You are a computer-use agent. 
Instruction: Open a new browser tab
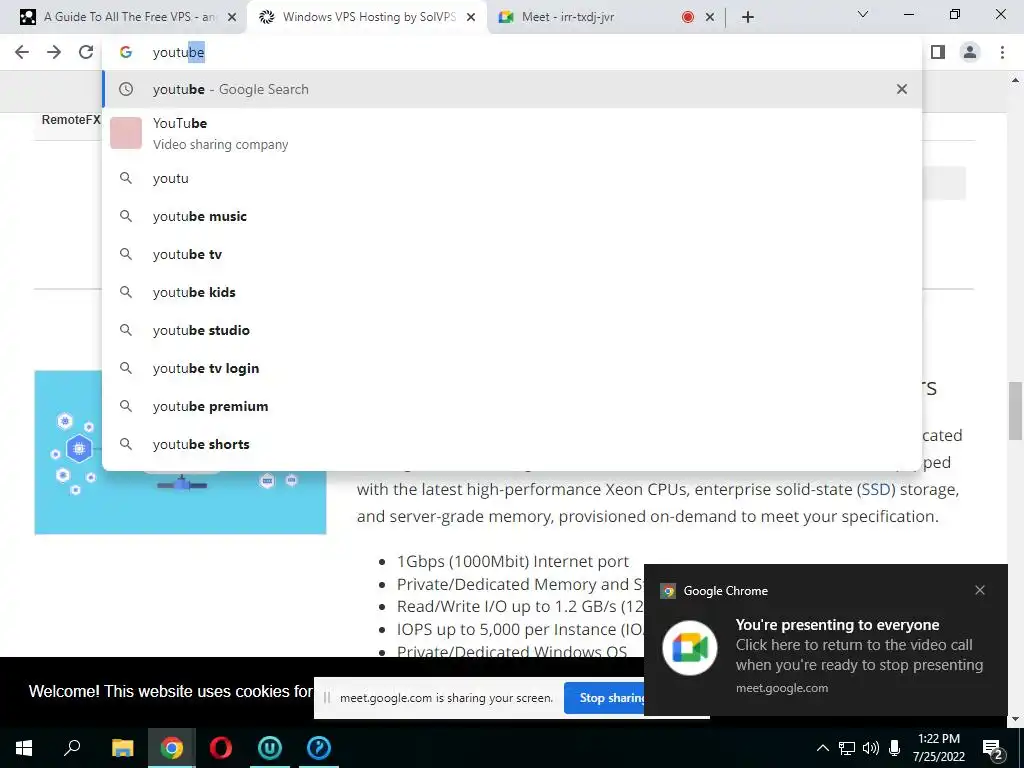click(x=748, y=17)
